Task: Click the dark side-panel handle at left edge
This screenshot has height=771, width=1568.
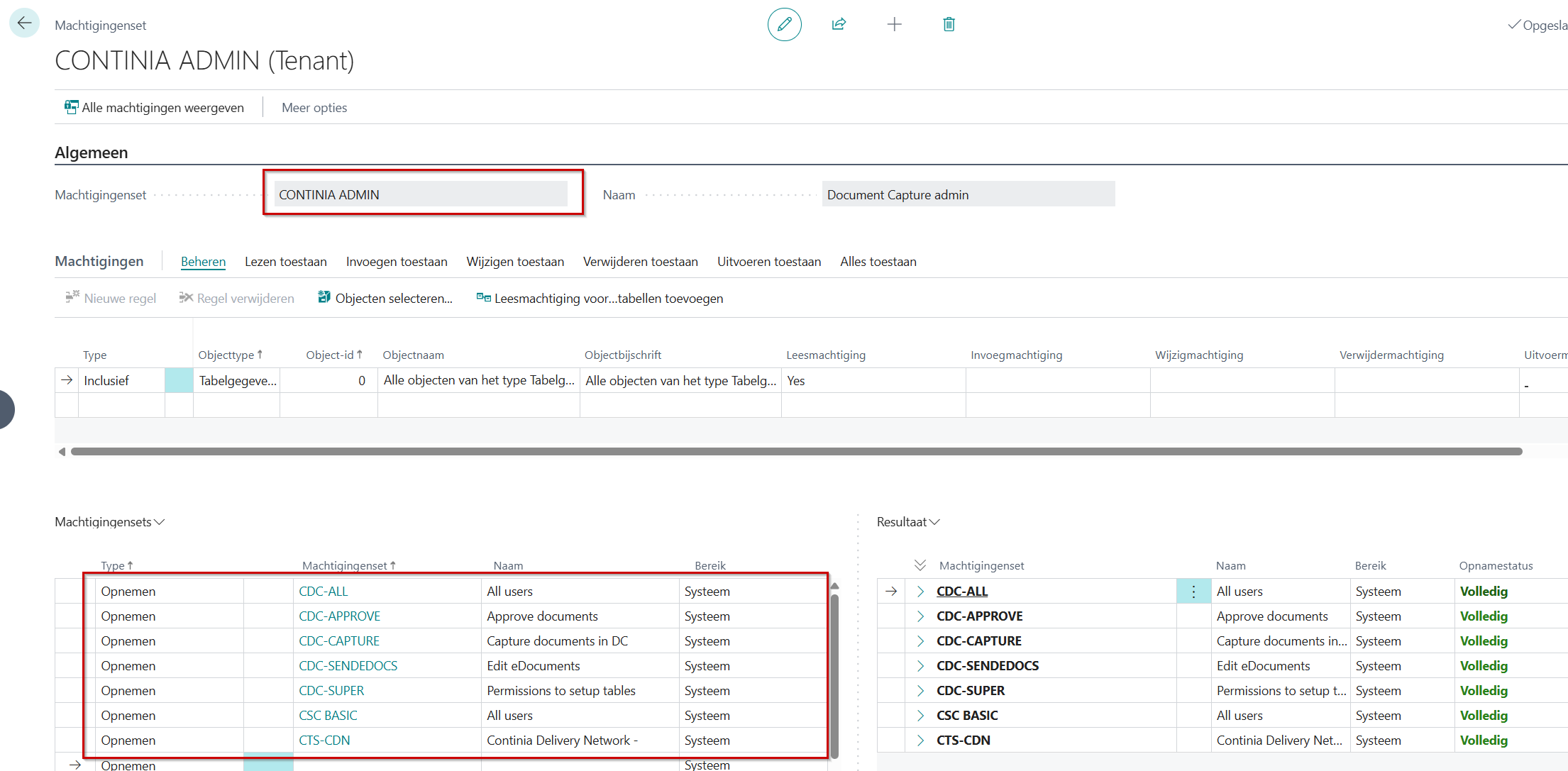Action: pyautogui.click(x=6, y=409)
